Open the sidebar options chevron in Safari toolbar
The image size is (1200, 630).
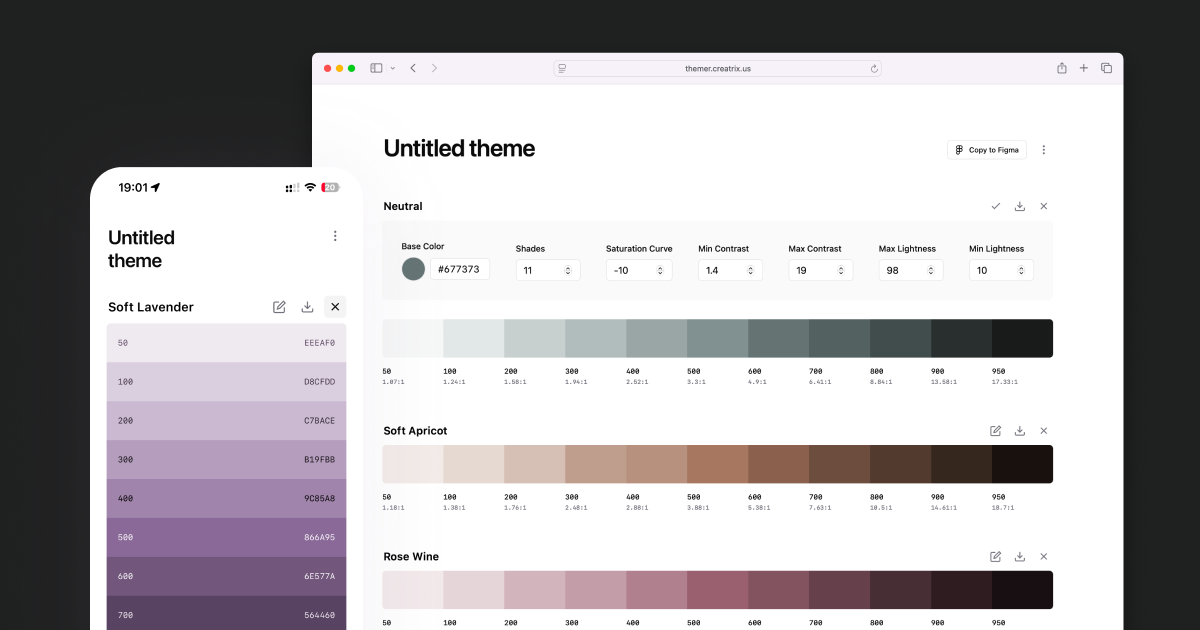coord(393,68)
